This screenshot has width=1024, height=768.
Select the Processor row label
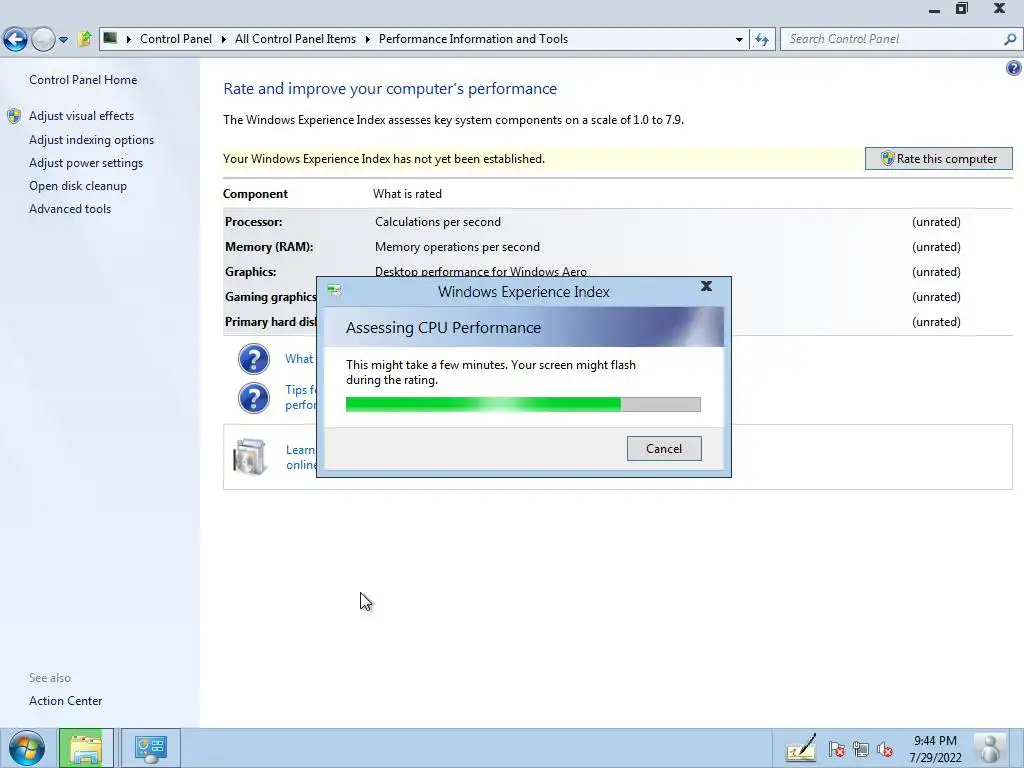253,222
